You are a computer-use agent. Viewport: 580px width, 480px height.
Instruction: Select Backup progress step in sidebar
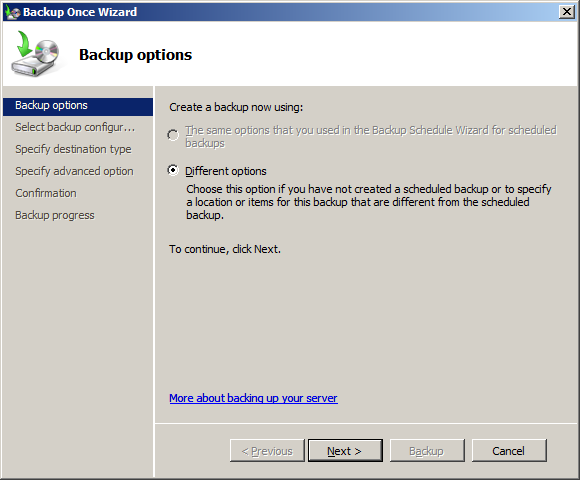click(55, 215)
